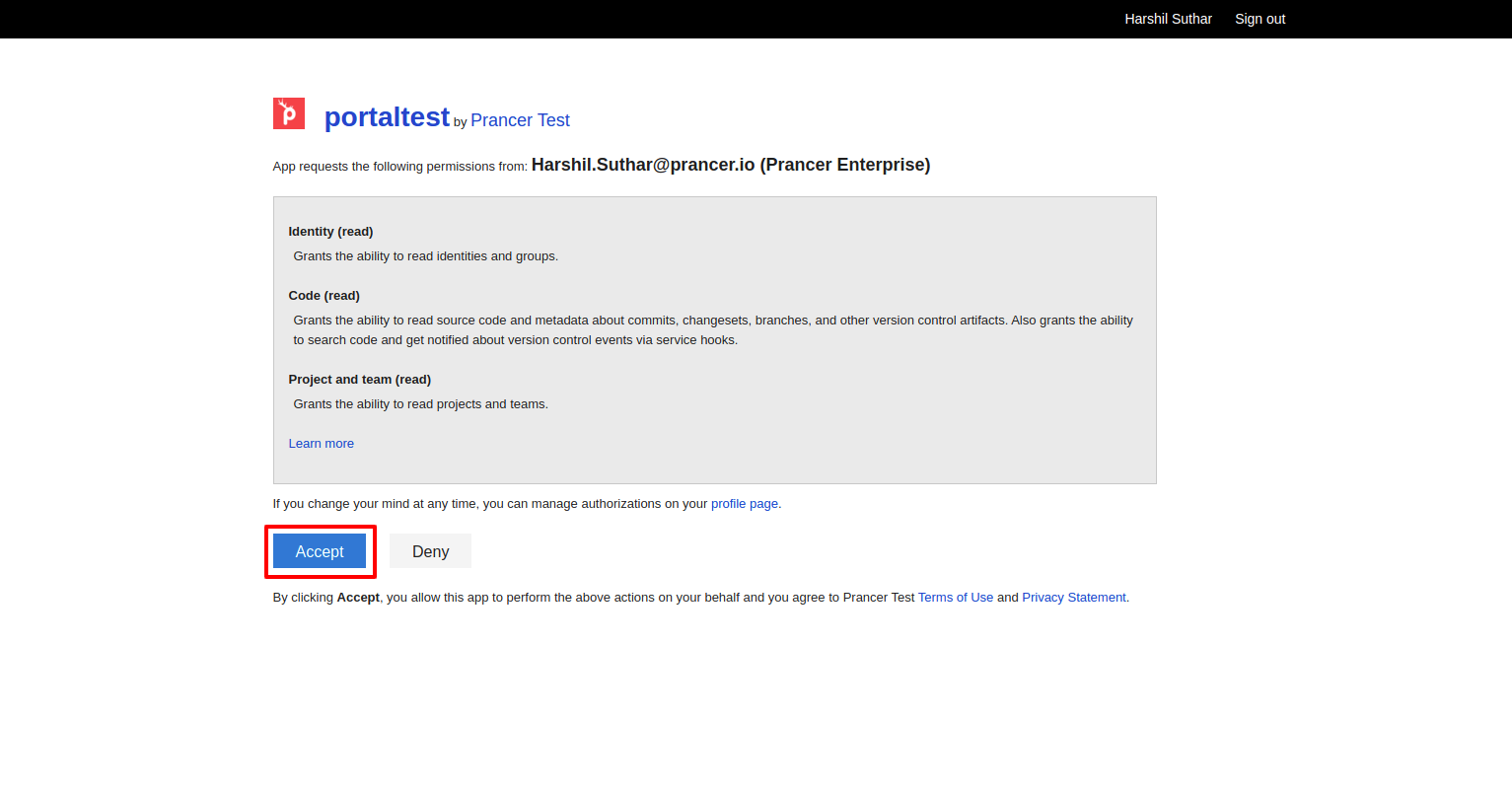Sign out of the account

click(1260, 19)
